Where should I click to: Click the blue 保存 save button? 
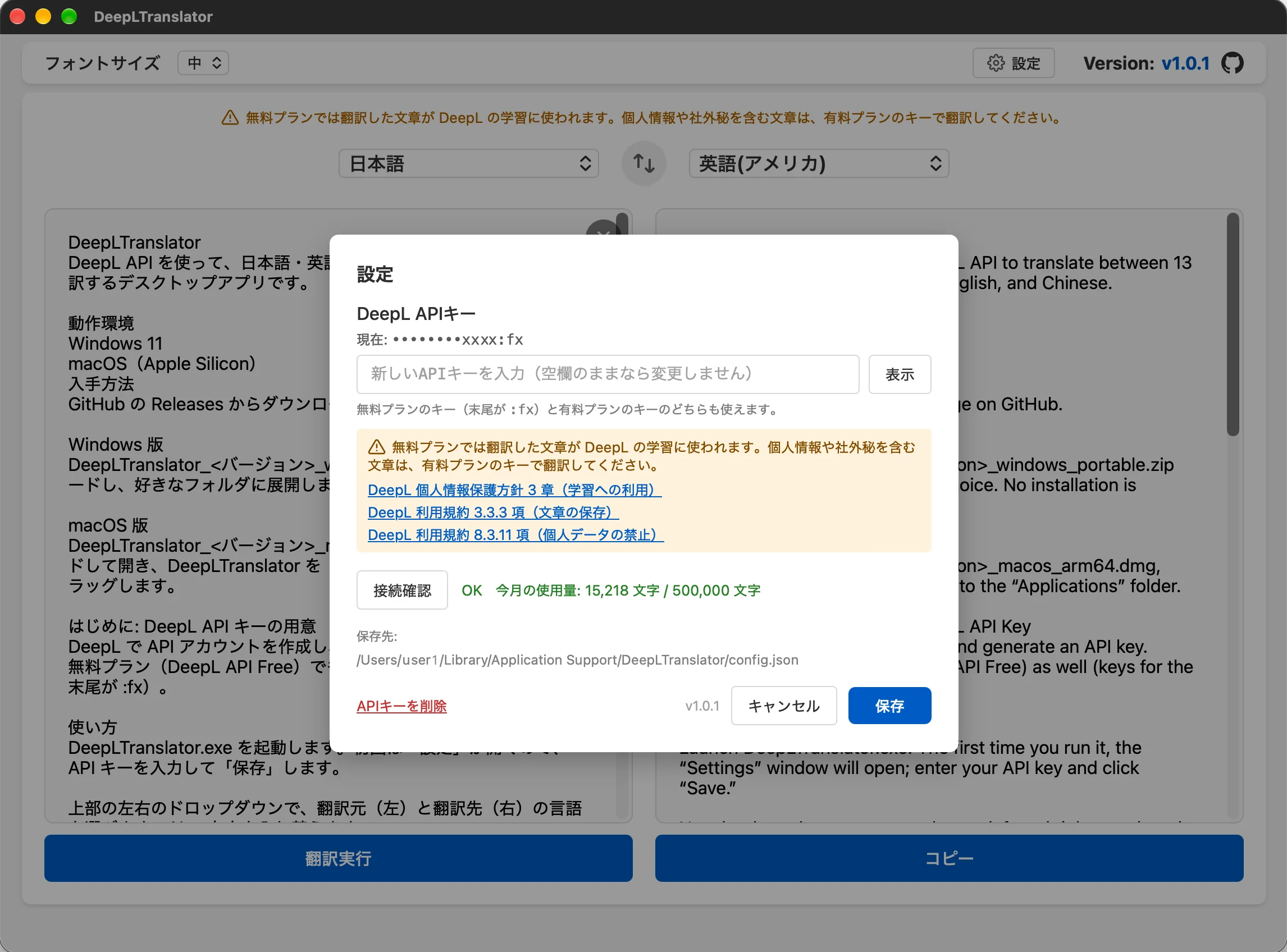tap(889, 706)
